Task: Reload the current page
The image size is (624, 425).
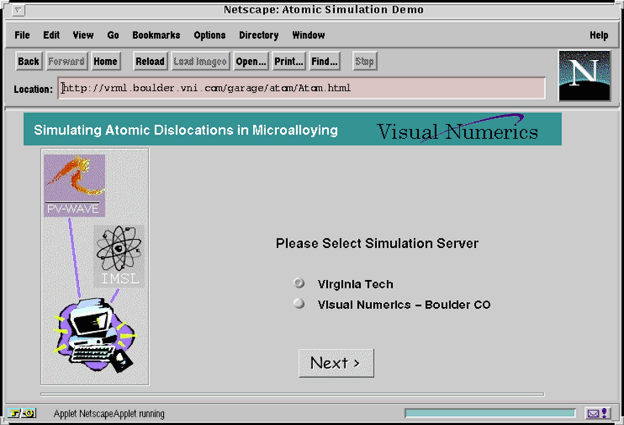Action: coord(150,61)
